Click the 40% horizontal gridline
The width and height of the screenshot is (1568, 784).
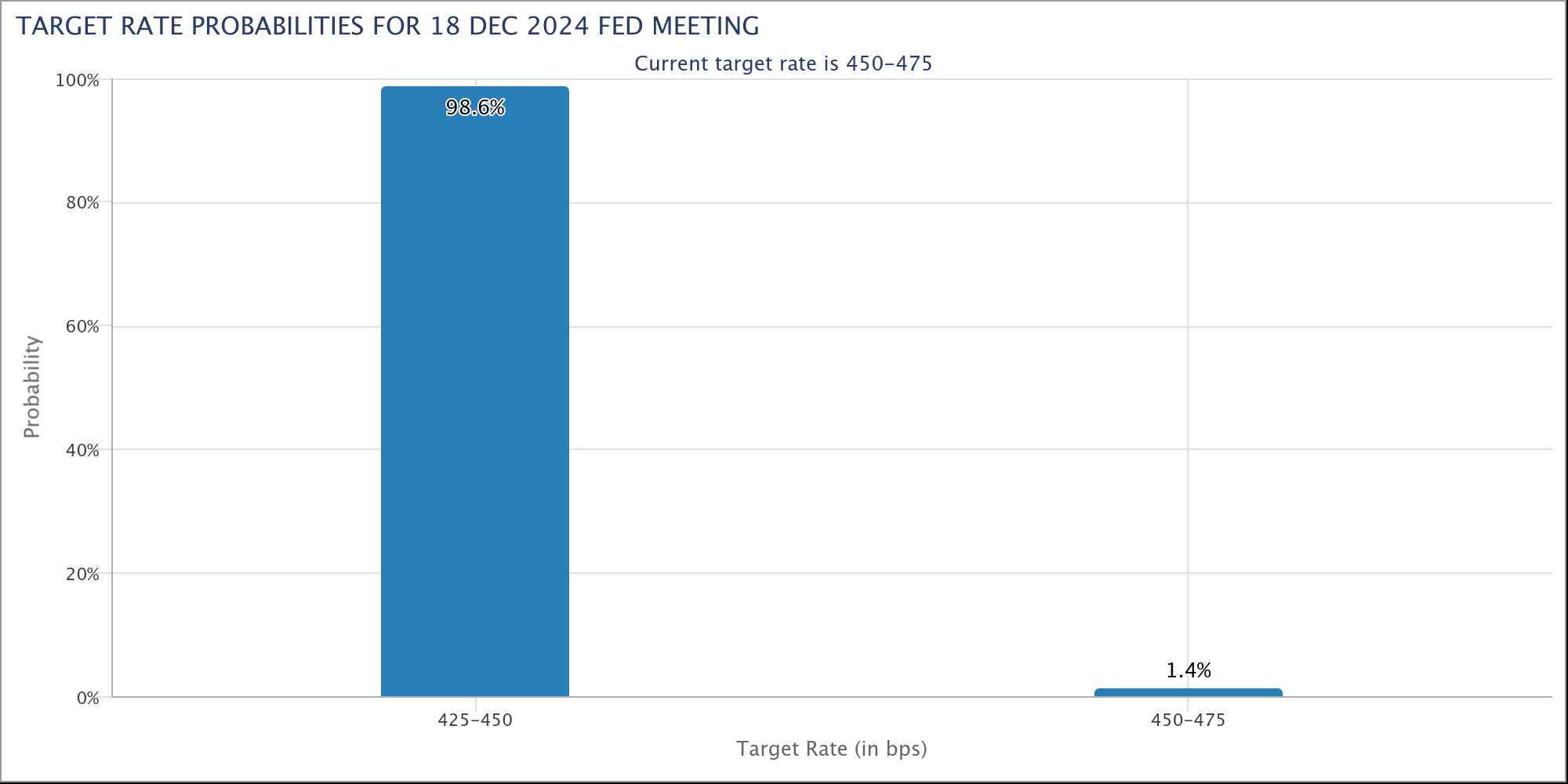point(862,450)
